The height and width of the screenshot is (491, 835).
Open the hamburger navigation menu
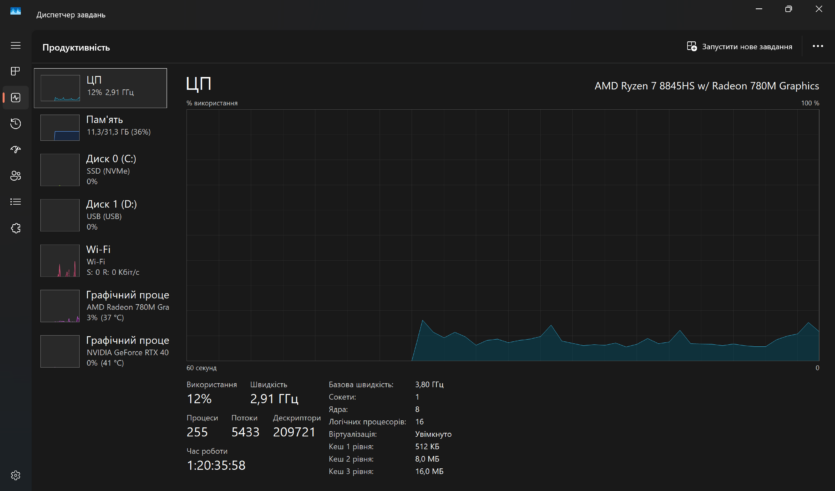15,46
